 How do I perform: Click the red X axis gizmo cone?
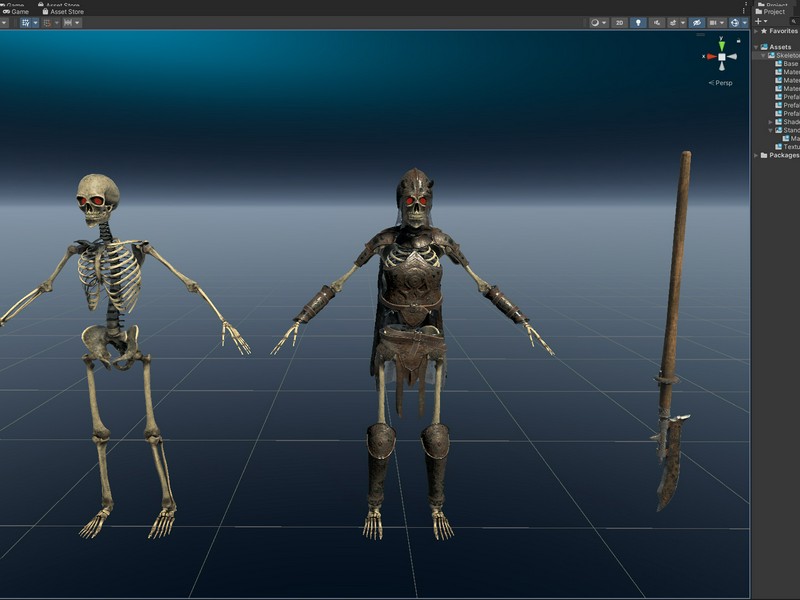711,57
